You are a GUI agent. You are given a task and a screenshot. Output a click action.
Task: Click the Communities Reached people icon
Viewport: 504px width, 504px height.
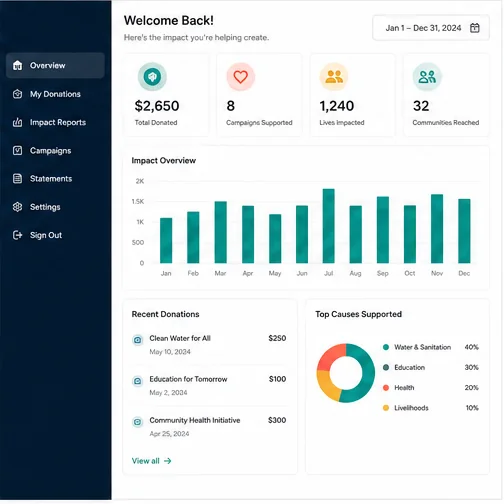tap(427, 77)
